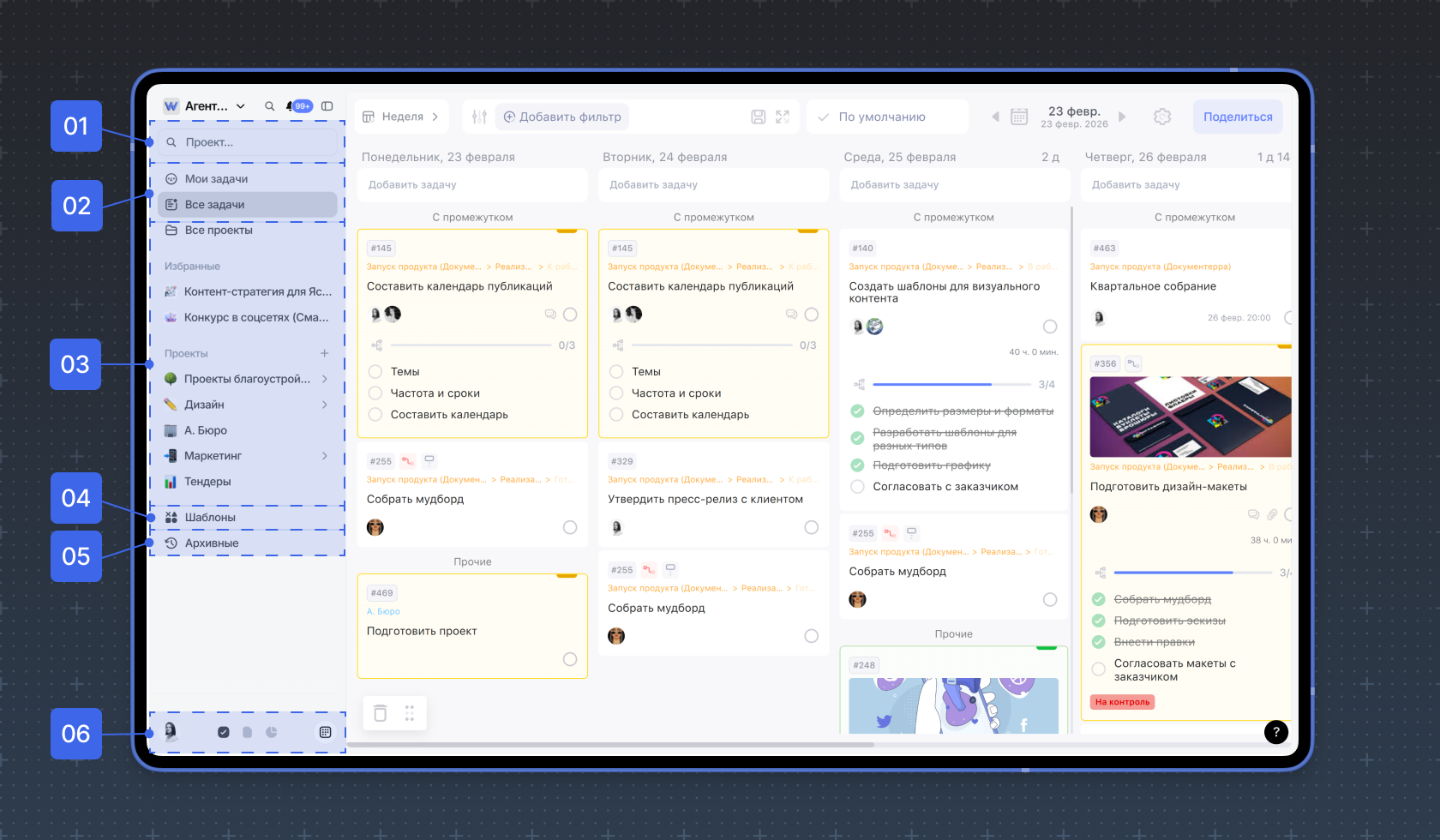Image resolution: width=1440 pixels, height=840 pixels.
Task: Check the 'Темы' subtask in Monday's card
Action: tap(375, 372)
